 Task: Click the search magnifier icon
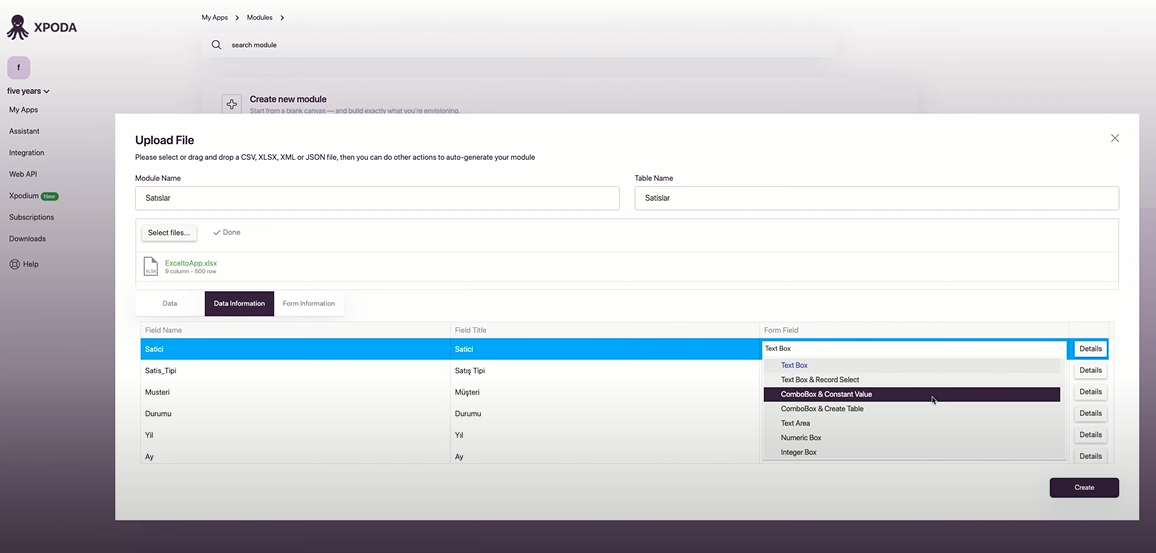pyautogui.click(x=216, y=45)
